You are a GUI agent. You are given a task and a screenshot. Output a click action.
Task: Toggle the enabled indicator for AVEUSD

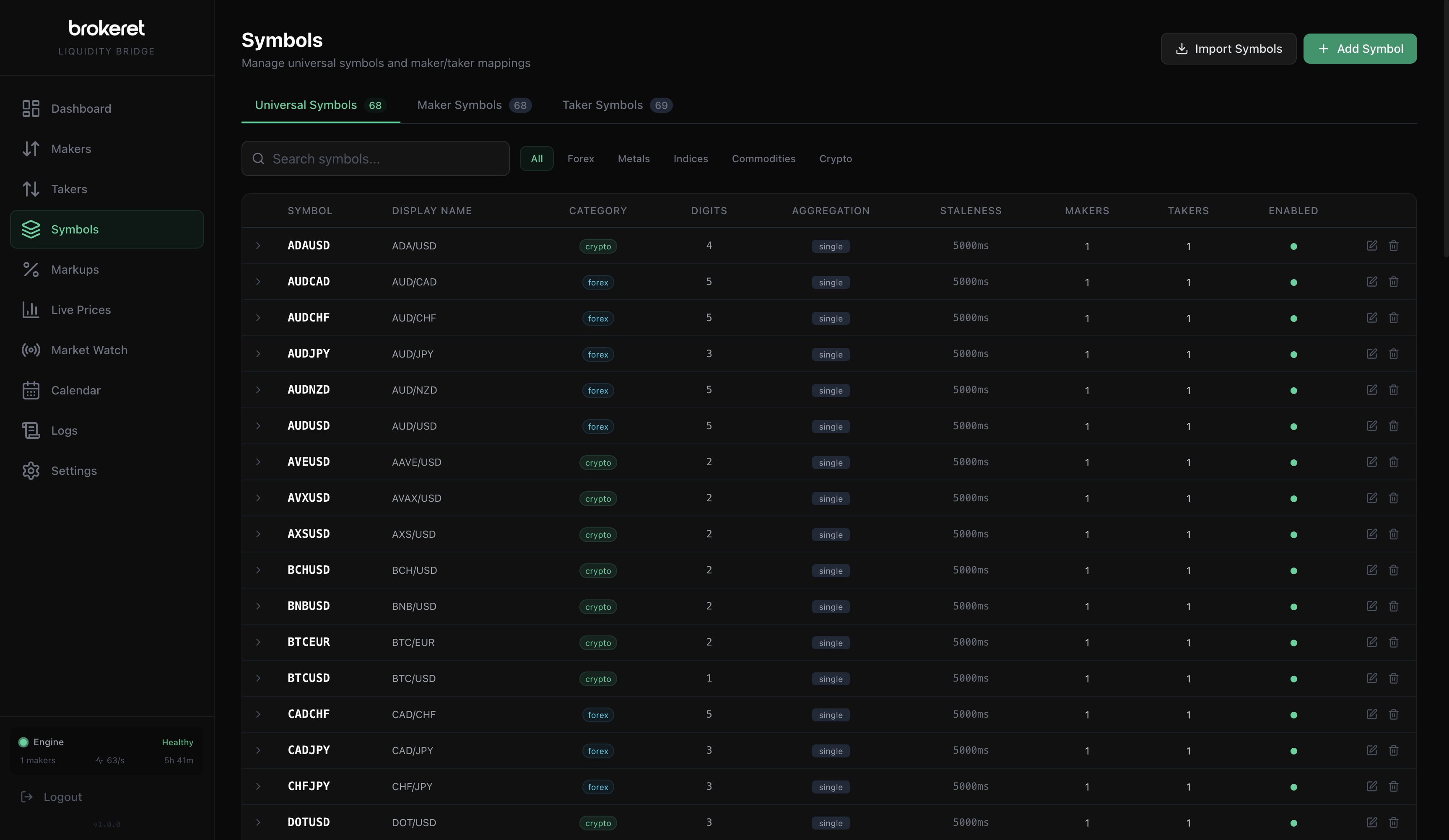[x=1293, y=463]
